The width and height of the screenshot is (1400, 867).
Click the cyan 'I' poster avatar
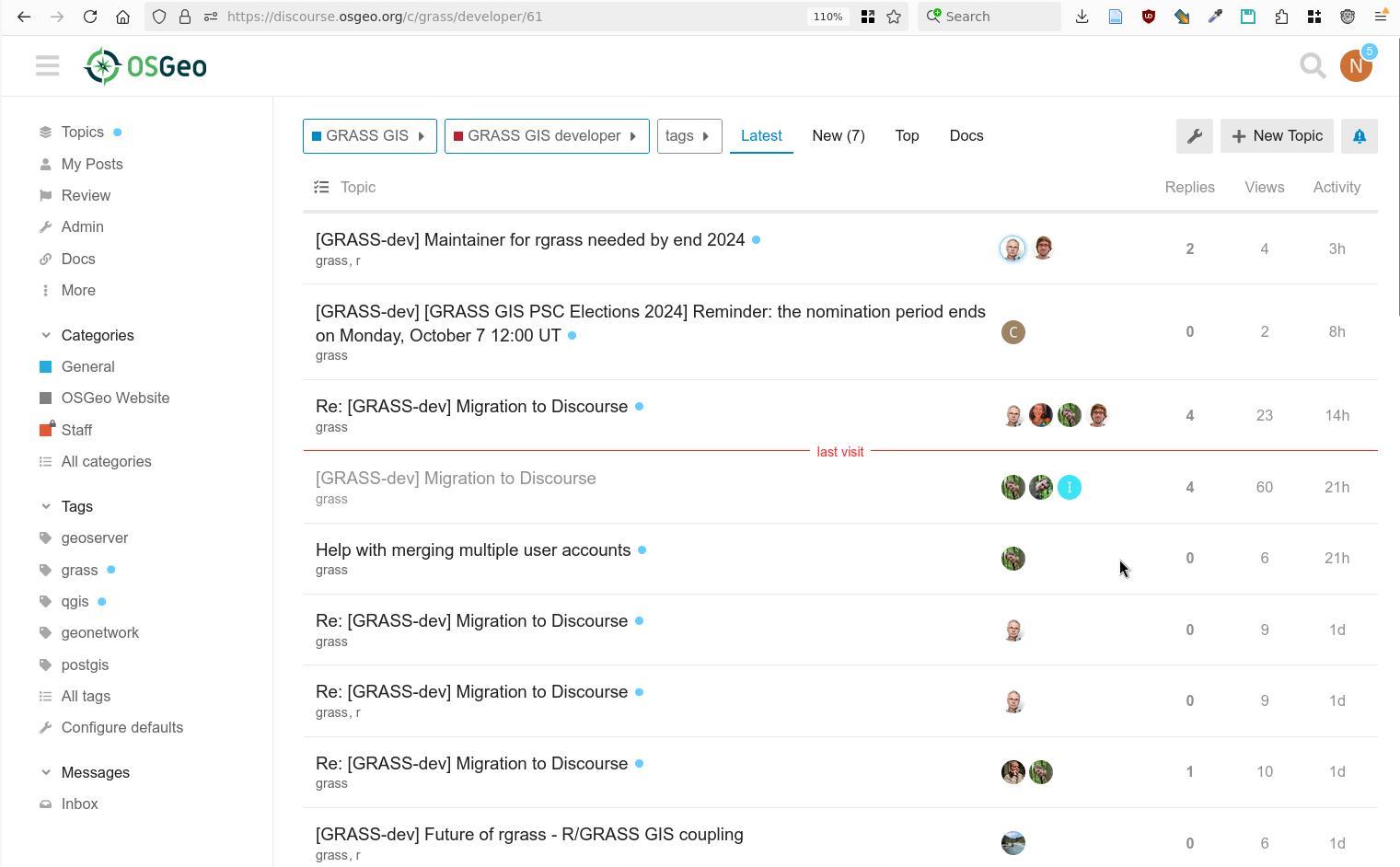1069,487
